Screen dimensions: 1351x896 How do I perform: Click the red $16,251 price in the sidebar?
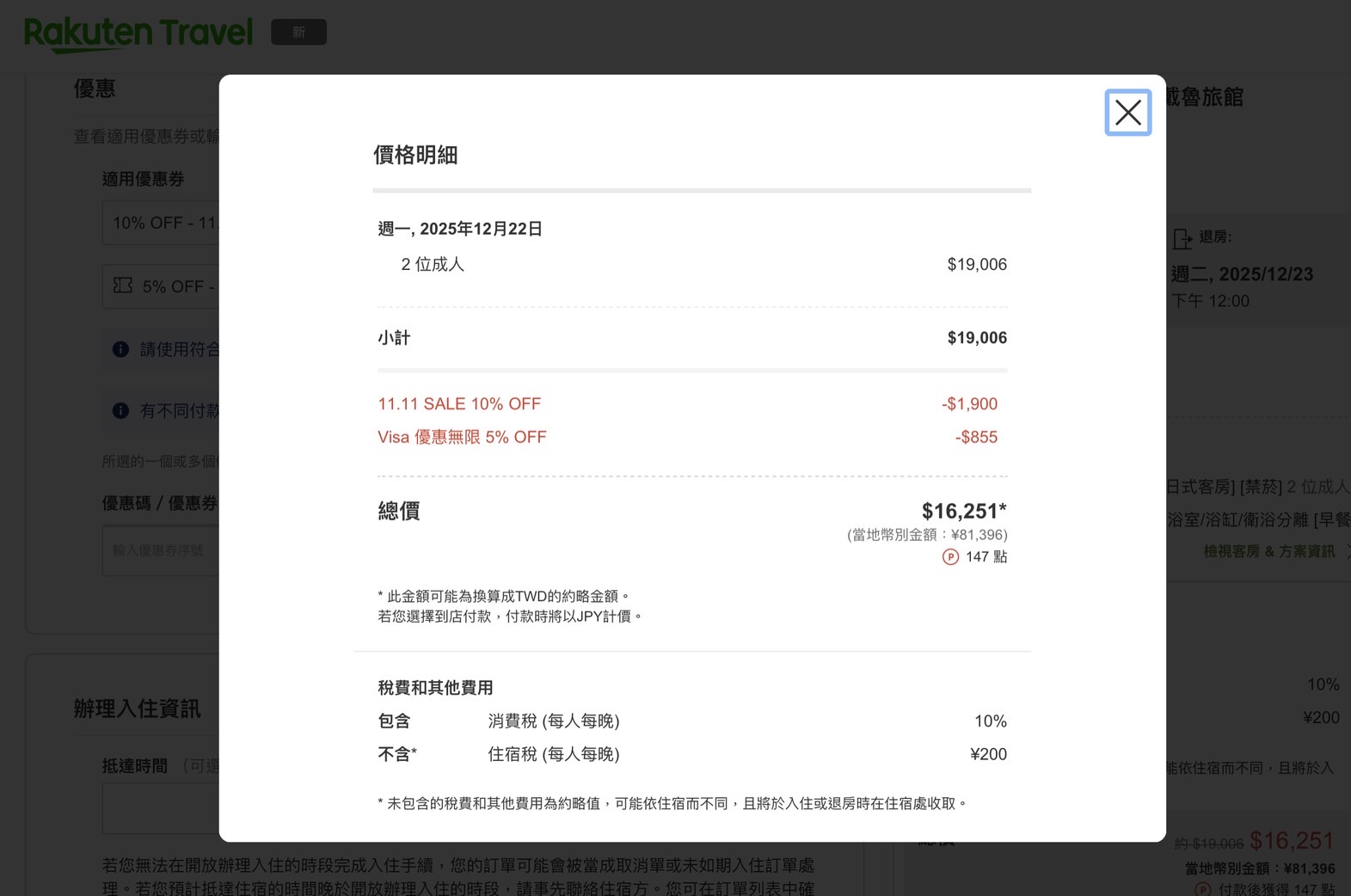click(1291, 841)
